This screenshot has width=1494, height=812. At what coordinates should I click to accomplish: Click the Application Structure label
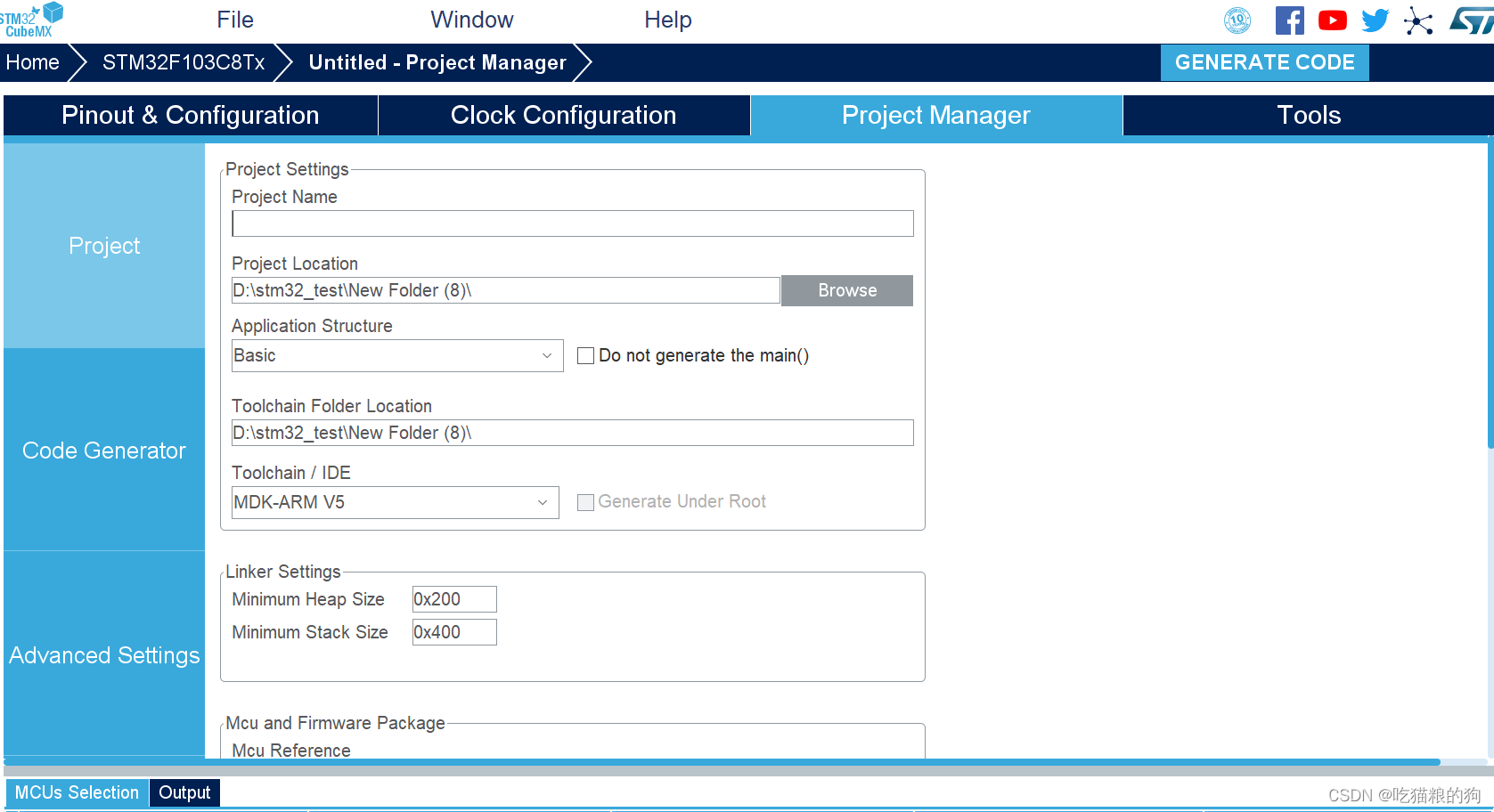coord(312,326)
